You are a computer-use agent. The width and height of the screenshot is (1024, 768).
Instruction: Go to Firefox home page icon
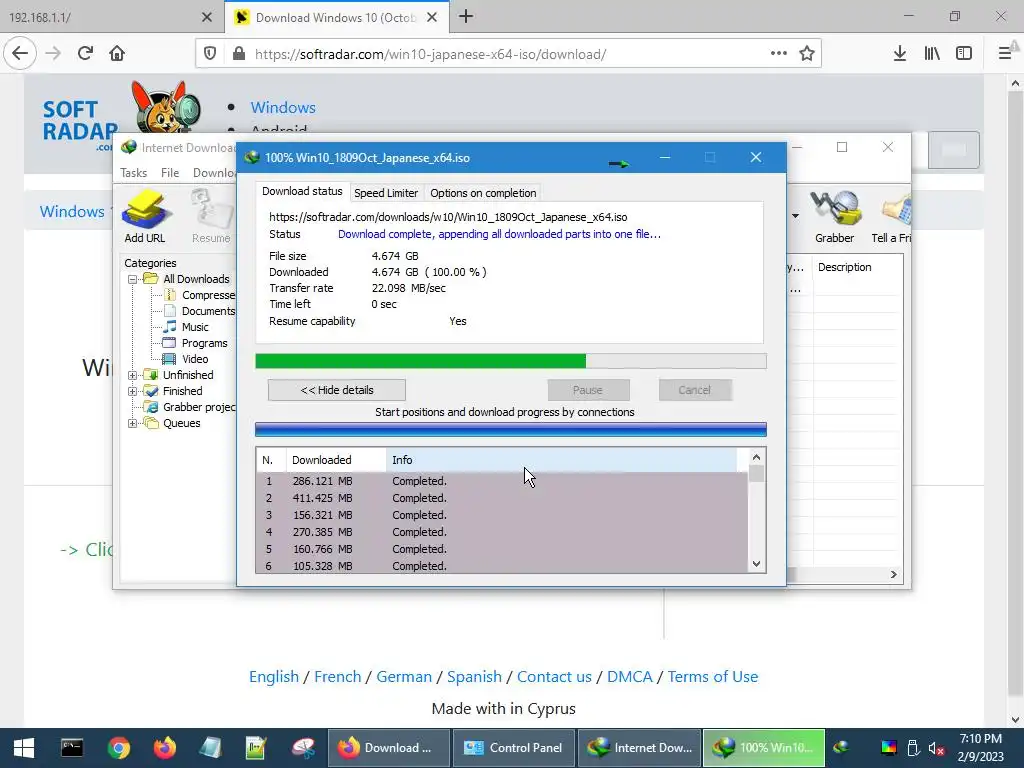pyautogui.click(x=117, y=54)
